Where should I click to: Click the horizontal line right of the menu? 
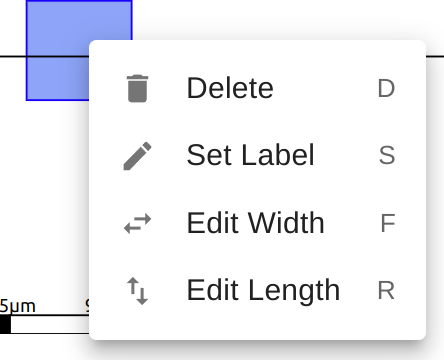click(x=435, y=56)
